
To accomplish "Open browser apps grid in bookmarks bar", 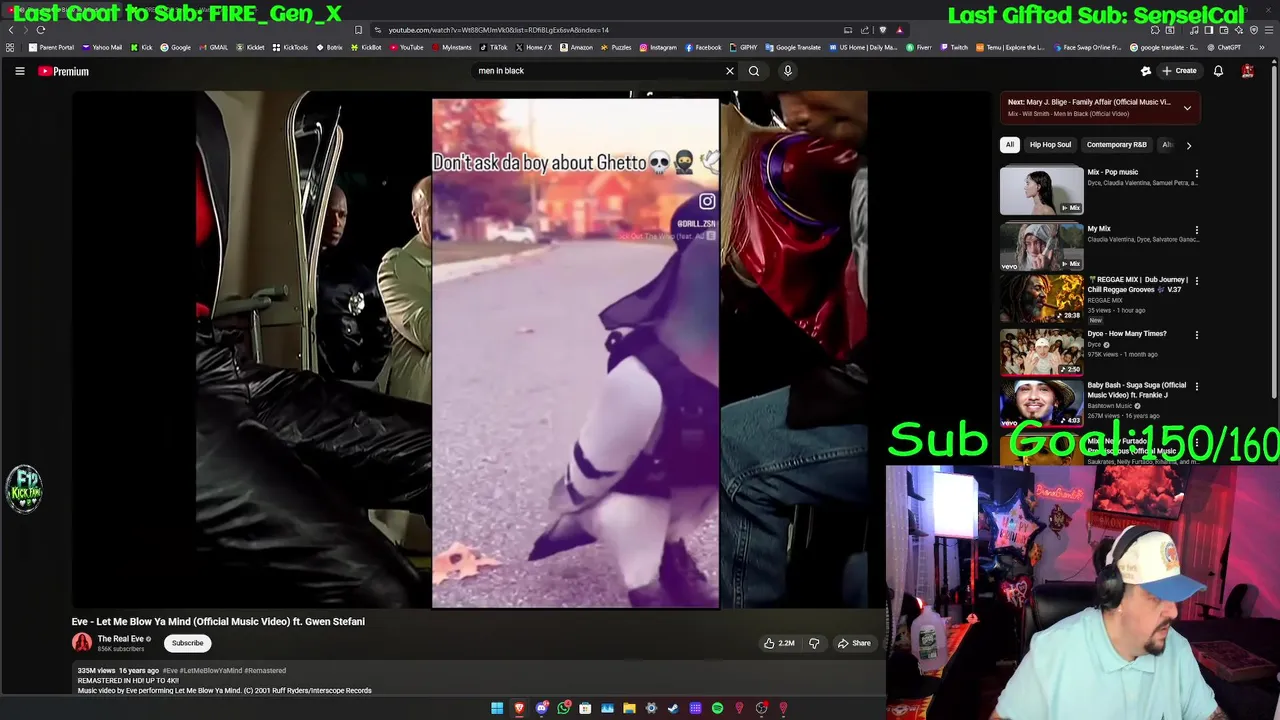I will click(10, 47).
